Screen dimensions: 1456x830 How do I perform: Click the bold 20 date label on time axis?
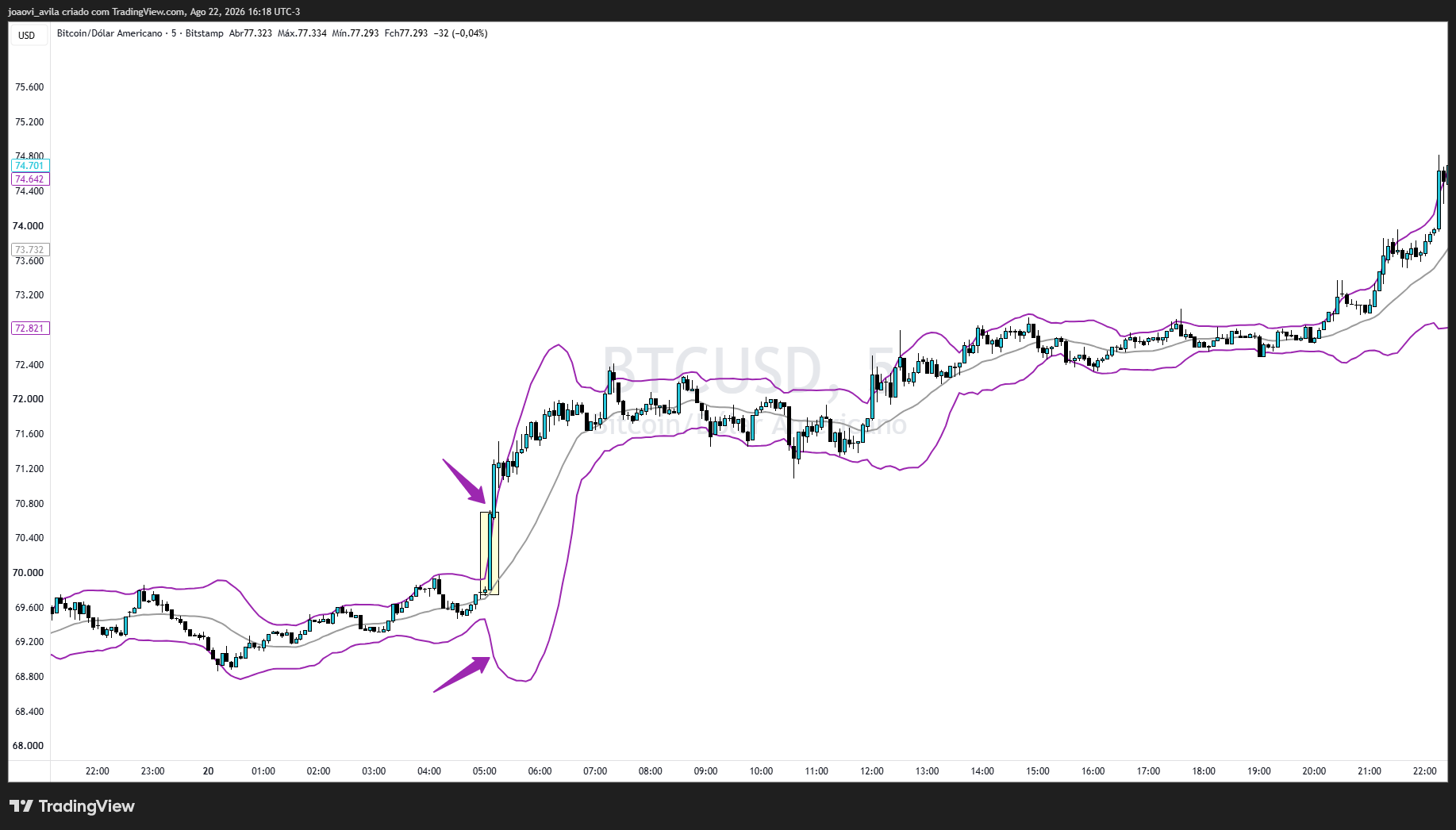[x=208, y=771]
